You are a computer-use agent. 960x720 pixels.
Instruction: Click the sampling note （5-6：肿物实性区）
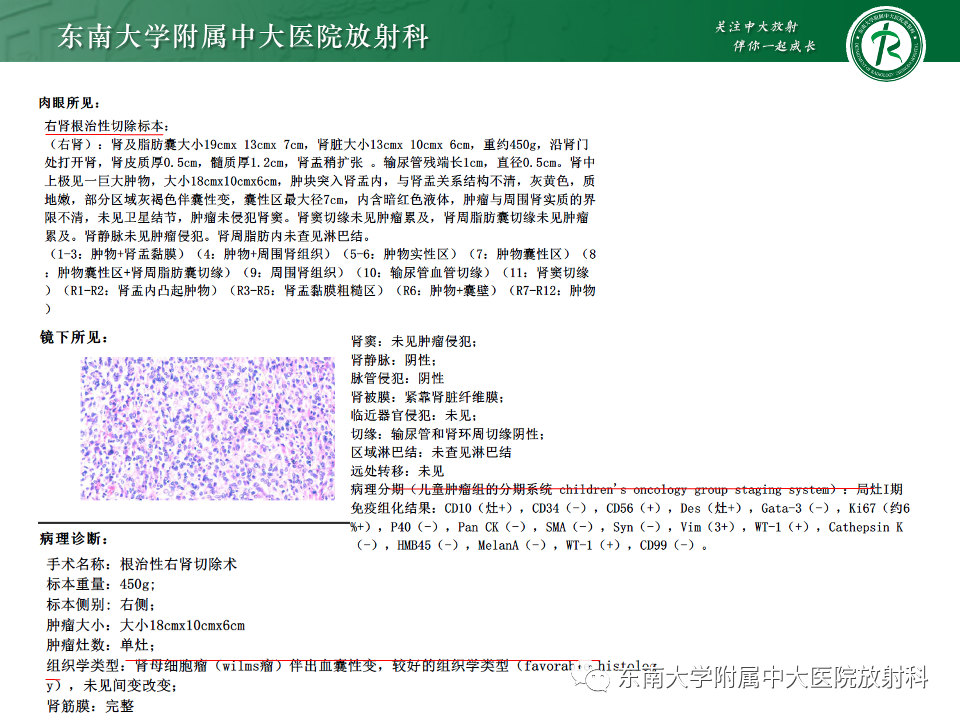pyautogui.click(x=400, y=254)
